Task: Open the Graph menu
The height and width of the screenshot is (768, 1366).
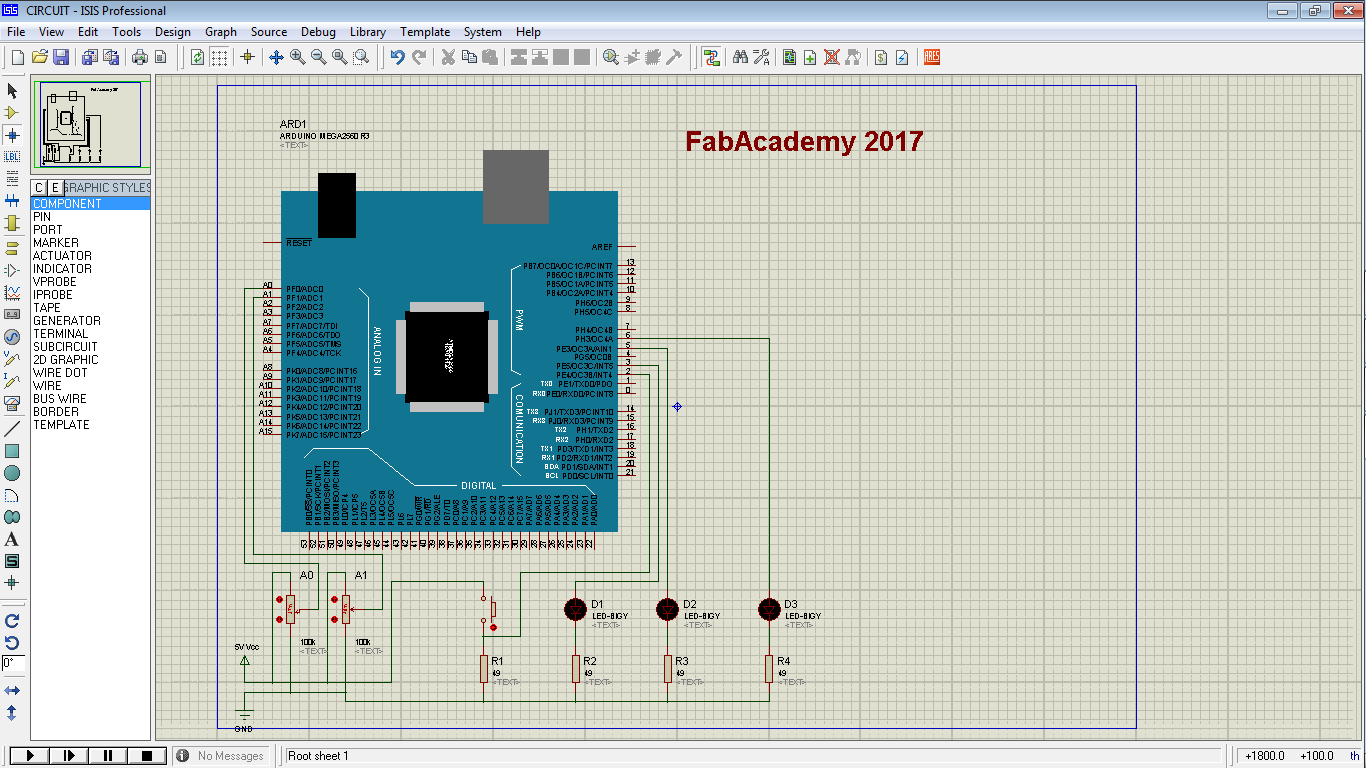Action: tap(221, 32)
